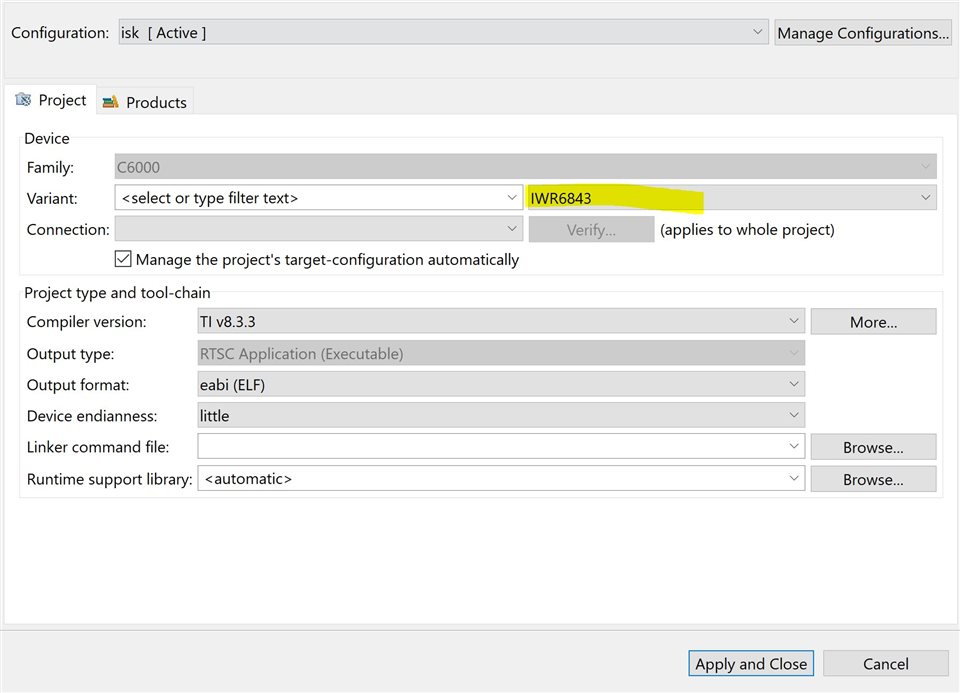Image resolution: width=960 pixels, height=693 pixels.
Task: Click the Linker command file text field
Action: point(492,446)
